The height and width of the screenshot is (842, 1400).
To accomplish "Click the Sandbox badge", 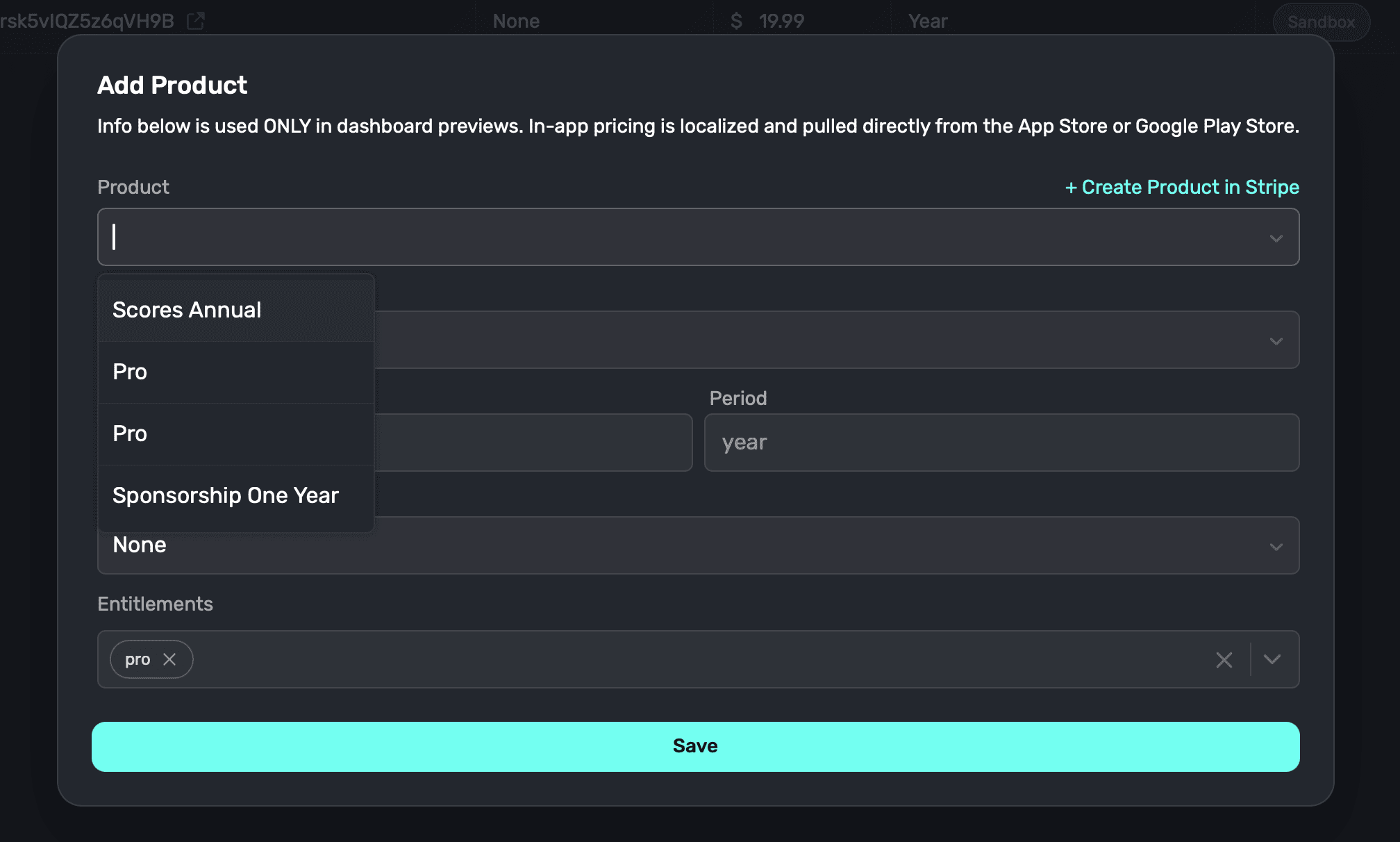I will click(1321, 22).
